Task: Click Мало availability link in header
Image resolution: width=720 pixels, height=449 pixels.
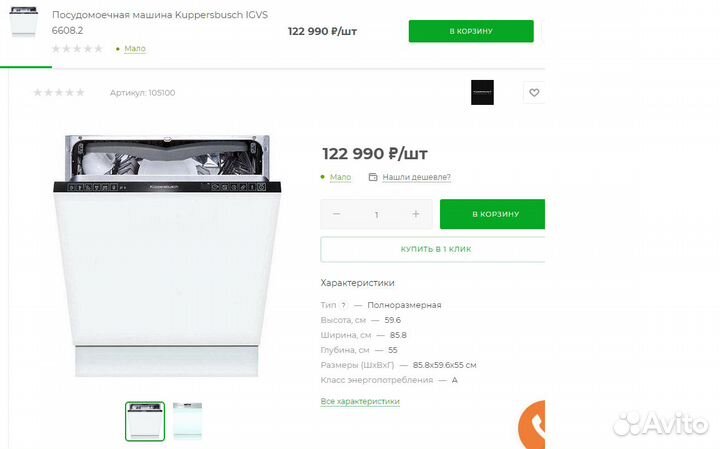Action: [x=135, y=49]
